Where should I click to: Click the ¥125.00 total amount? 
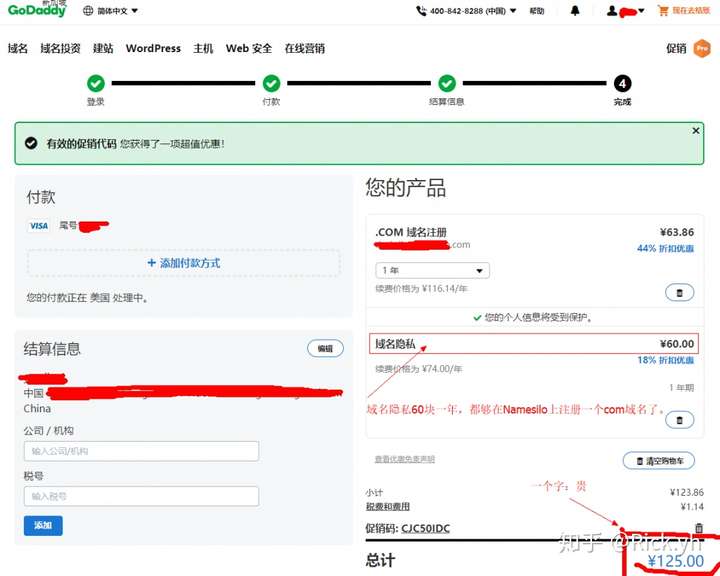click(x=675, y=561)
